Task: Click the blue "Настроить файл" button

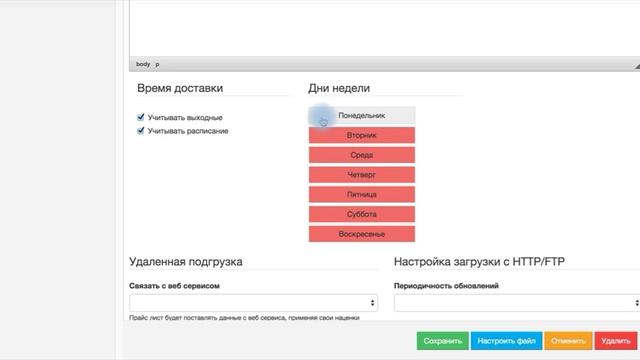Action: click(506, 341)
